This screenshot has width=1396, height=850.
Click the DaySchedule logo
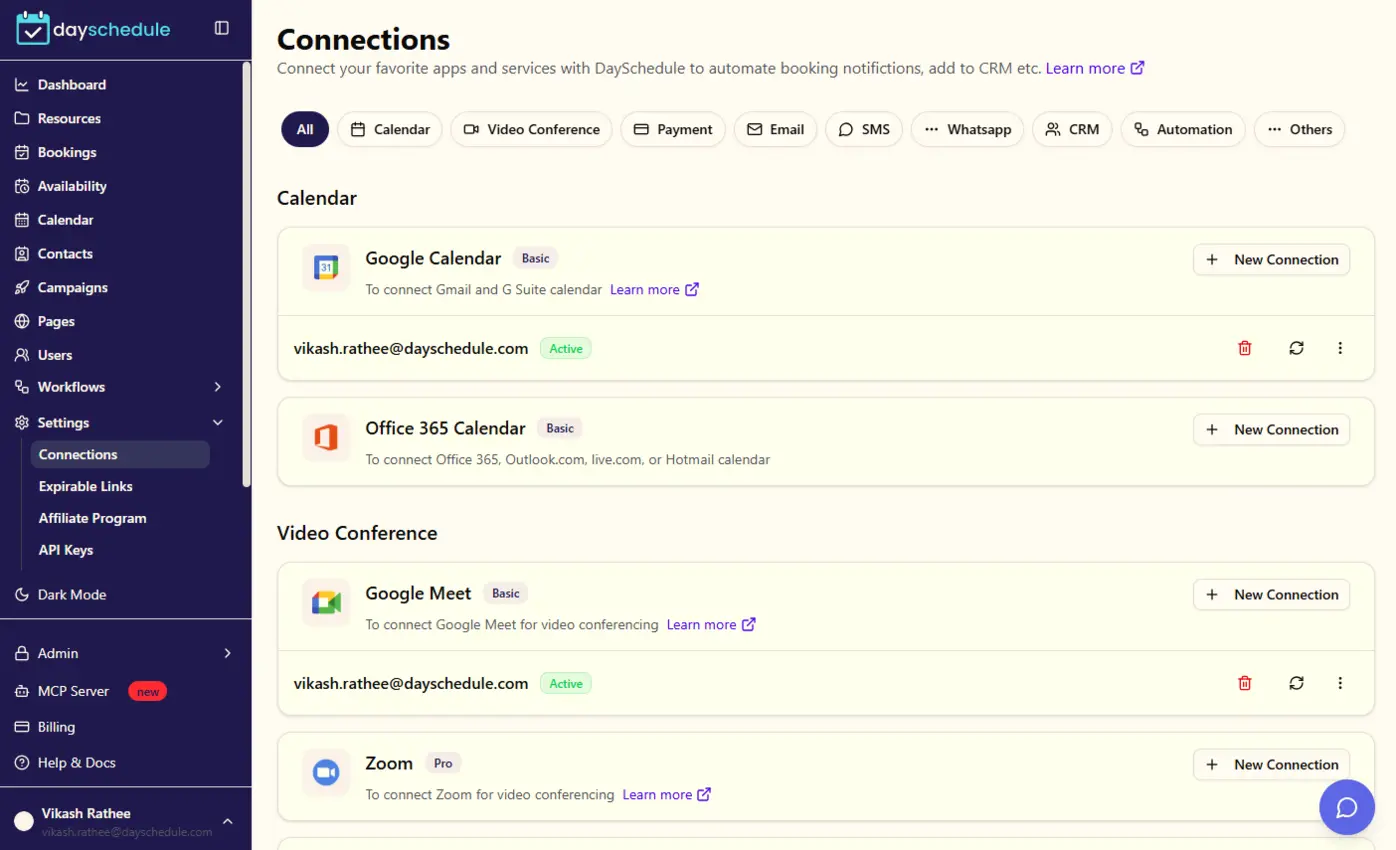click(93, 29)
